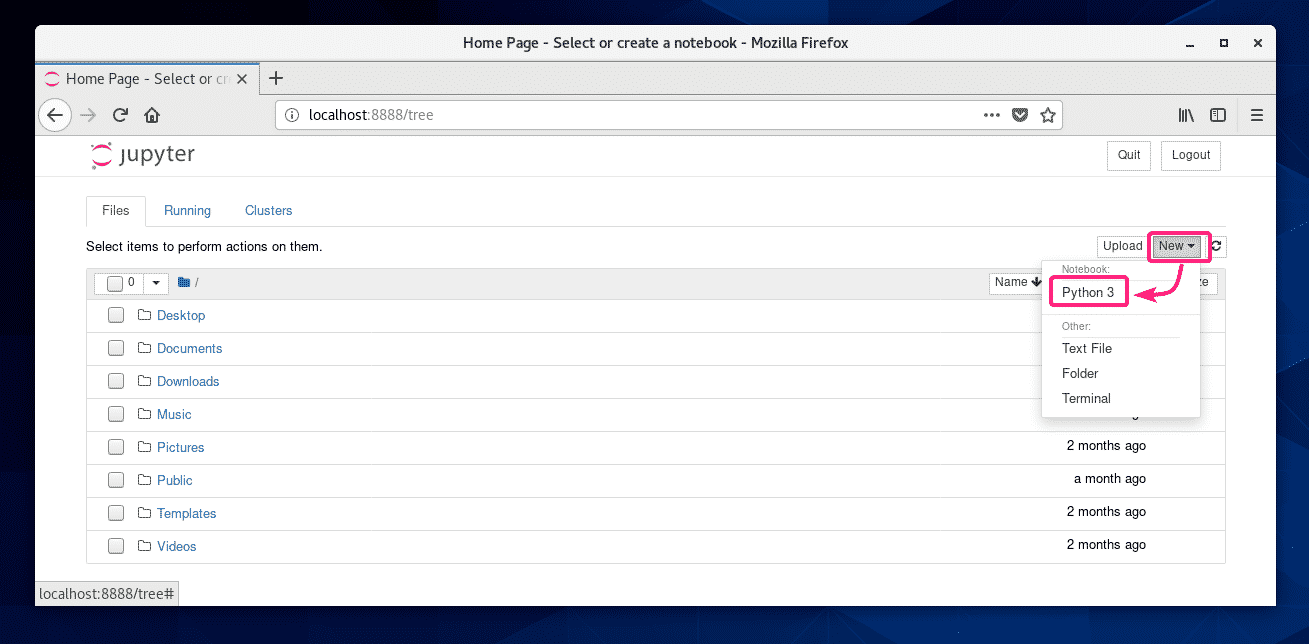Screen dimensions: 1309x644
Task: Click the Logout button
Action: (x=1190, y=155)
